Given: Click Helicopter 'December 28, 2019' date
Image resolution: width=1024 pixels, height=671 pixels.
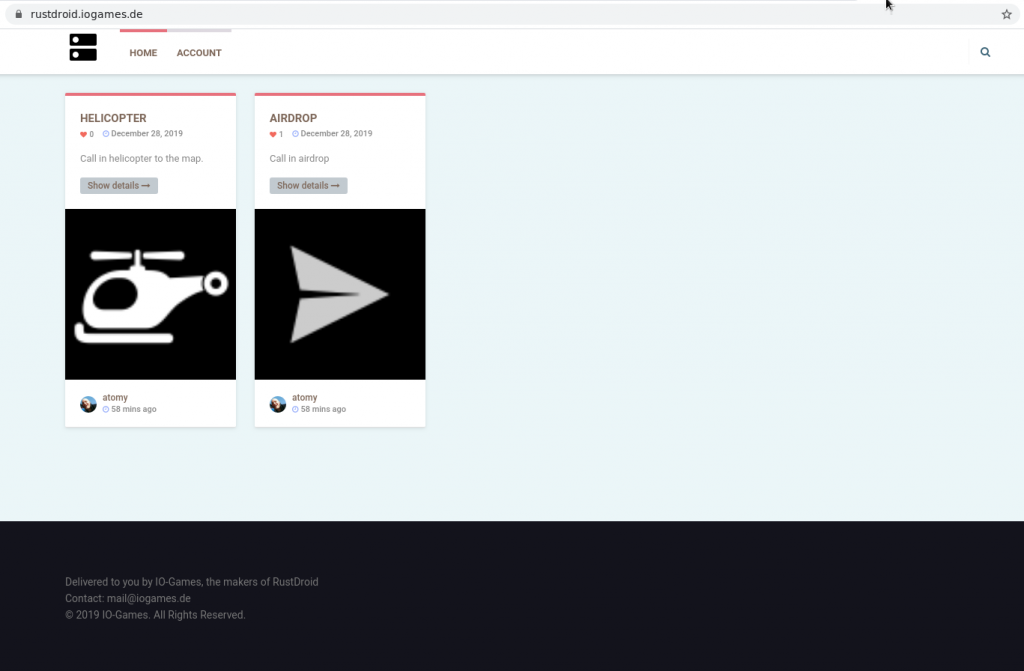Looking at the screenshot, I should click(x=147, y=133).
